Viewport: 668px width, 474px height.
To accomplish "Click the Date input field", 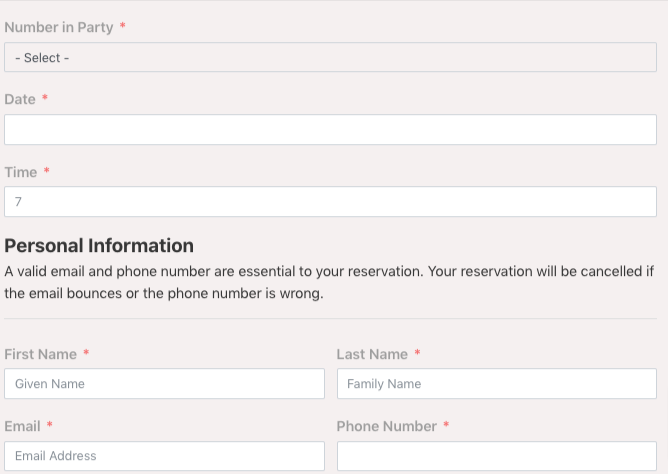I will [330, 130].
